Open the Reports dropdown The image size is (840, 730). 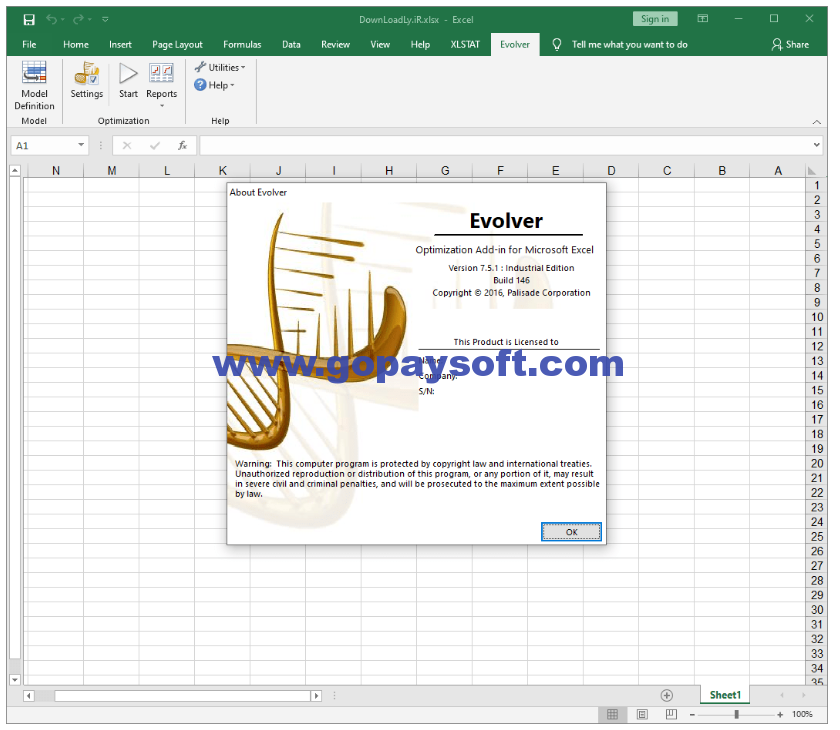pyautogui.click(x=161, y=85)
